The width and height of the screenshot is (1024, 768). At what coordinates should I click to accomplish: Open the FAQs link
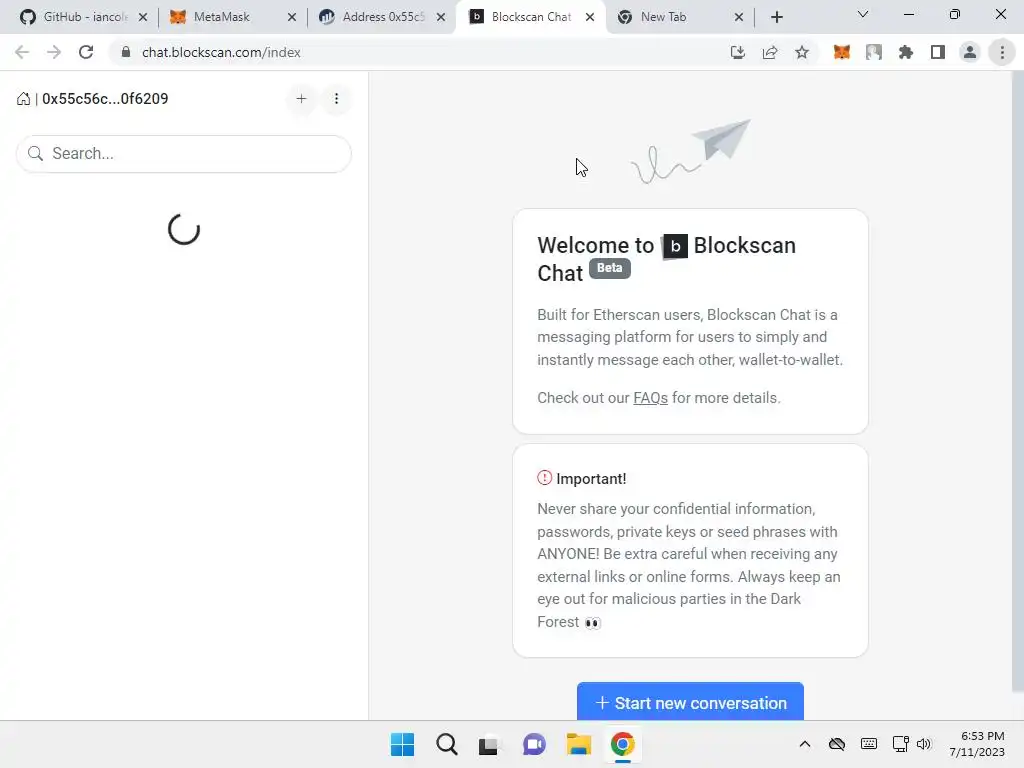pyautogui.click(x=650, y=398)
